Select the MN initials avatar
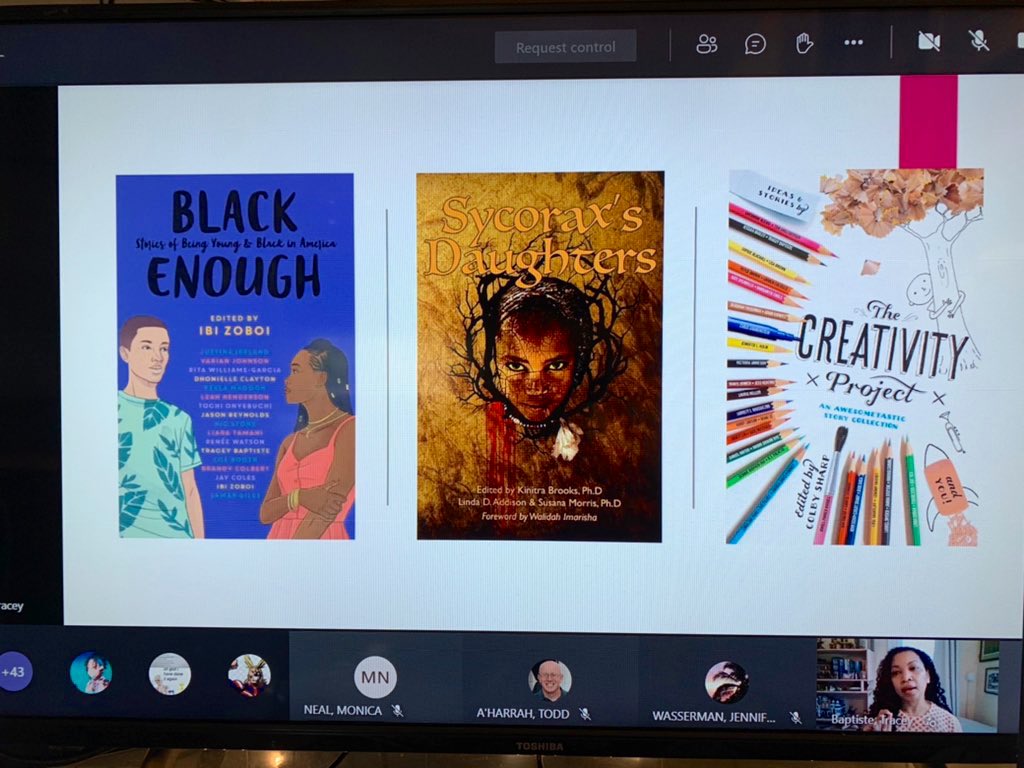 376,677
